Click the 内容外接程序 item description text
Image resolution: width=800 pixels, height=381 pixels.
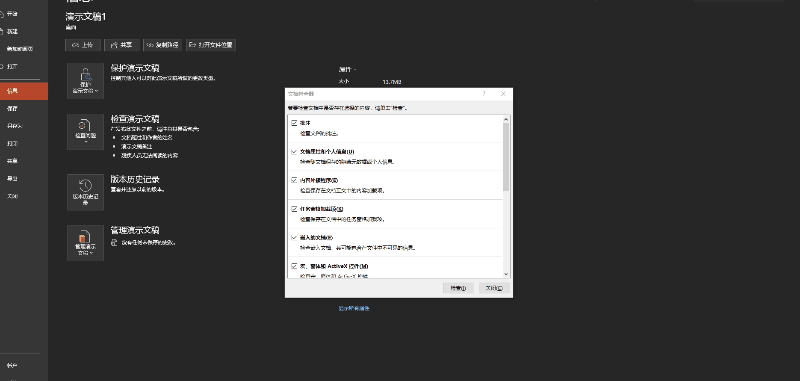tap(342, 191)
